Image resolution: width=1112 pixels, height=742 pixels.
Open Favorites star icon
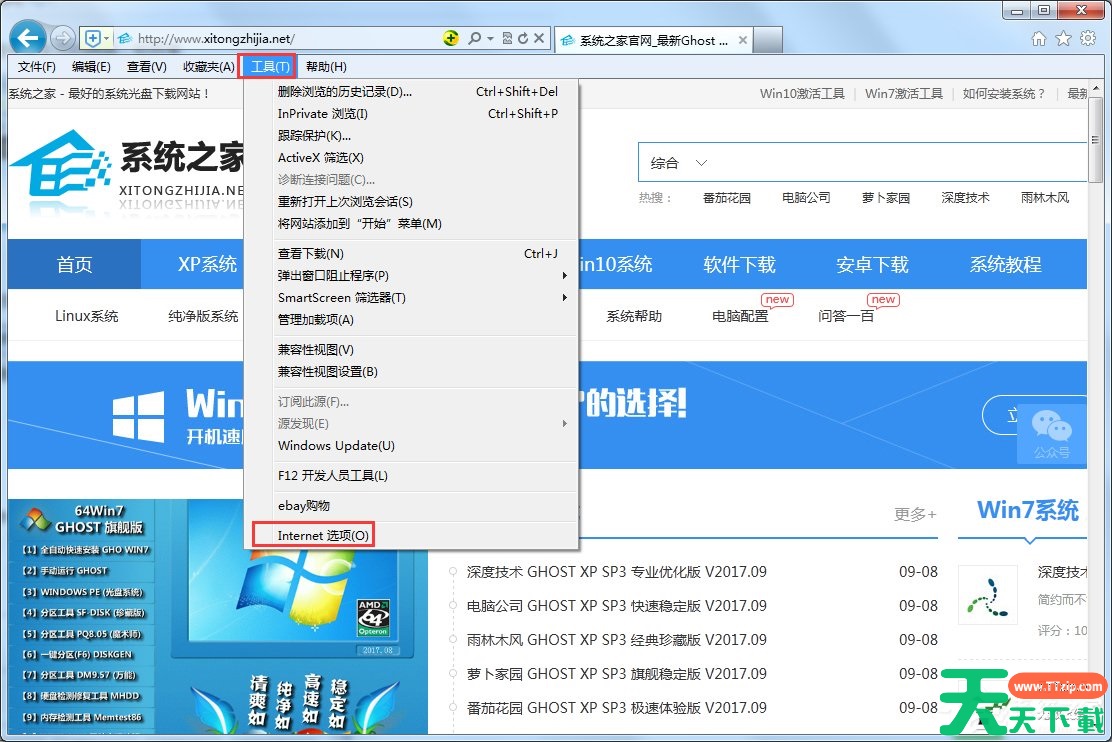coord(1062,39)
